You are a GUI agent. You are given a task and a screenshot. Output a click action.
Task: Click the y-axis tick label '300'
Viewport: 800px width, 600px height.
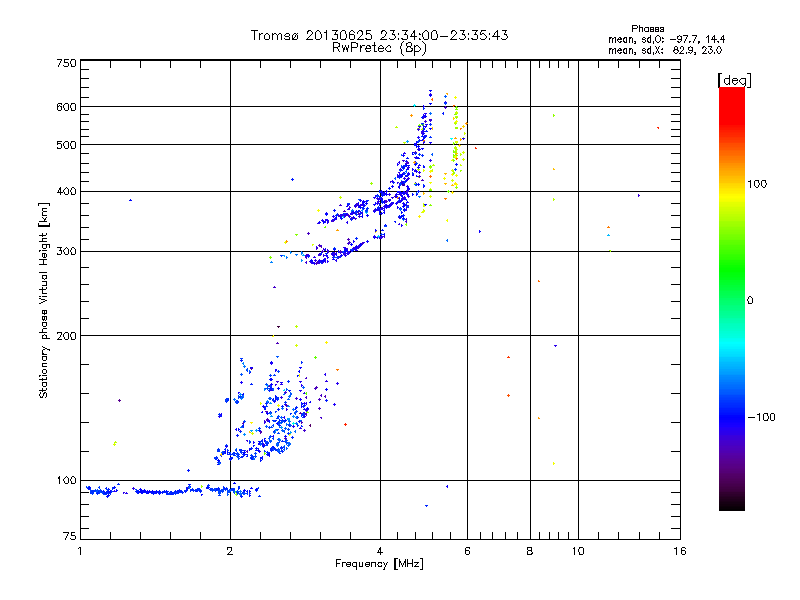(67, 252)
